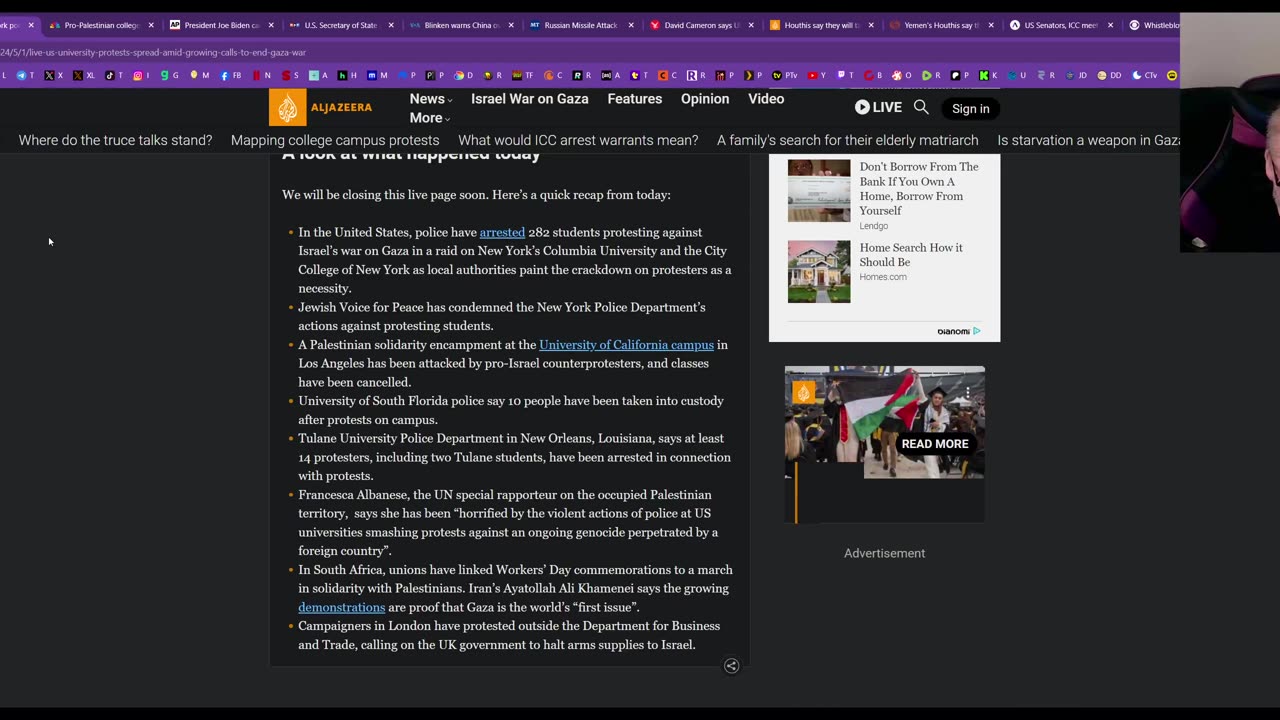1280x720 pixels.
Task: Open the Hulu H bookmark
Action: [347, 75]
